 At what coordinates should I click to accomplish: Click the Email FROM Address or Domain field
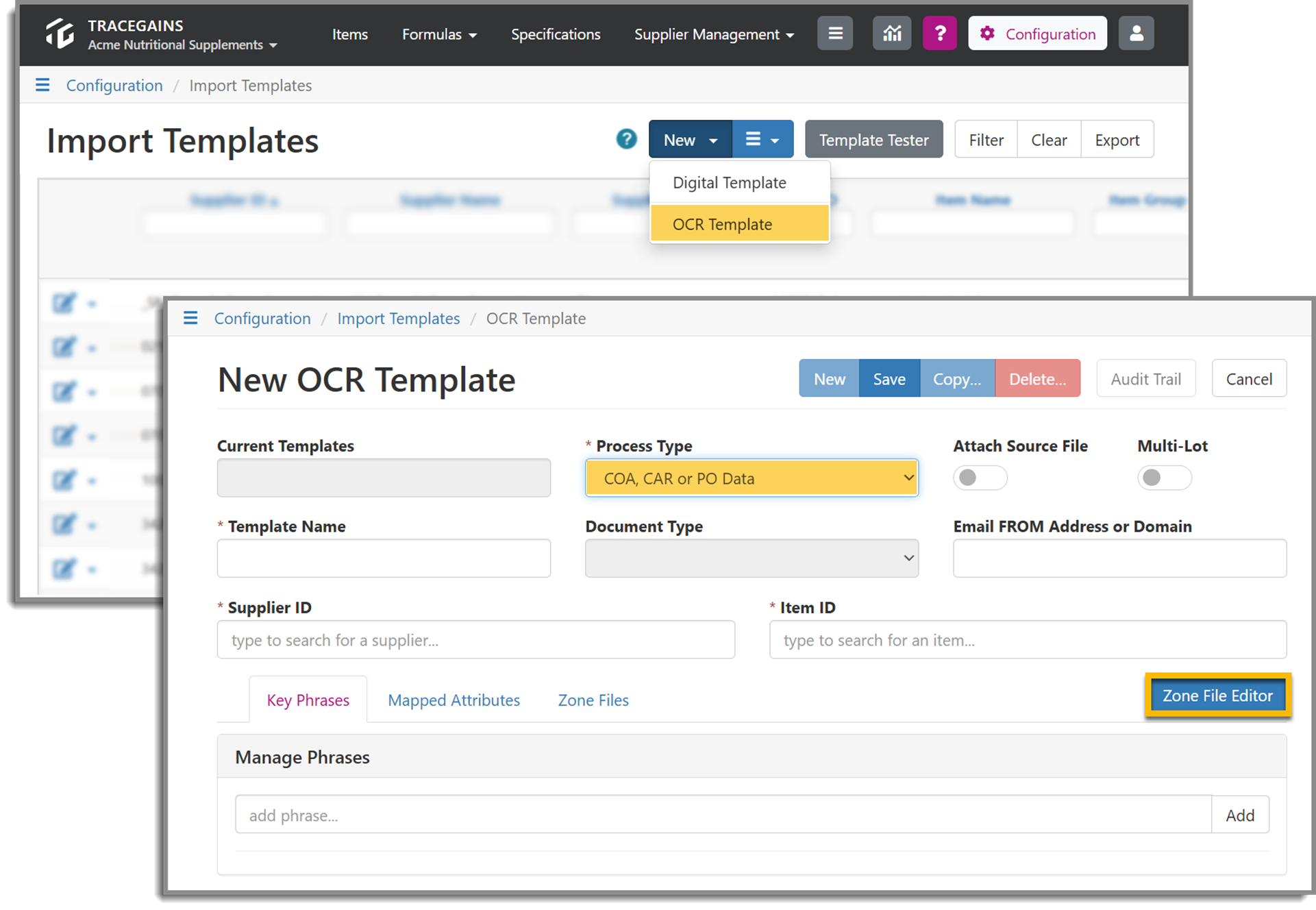1119,558
